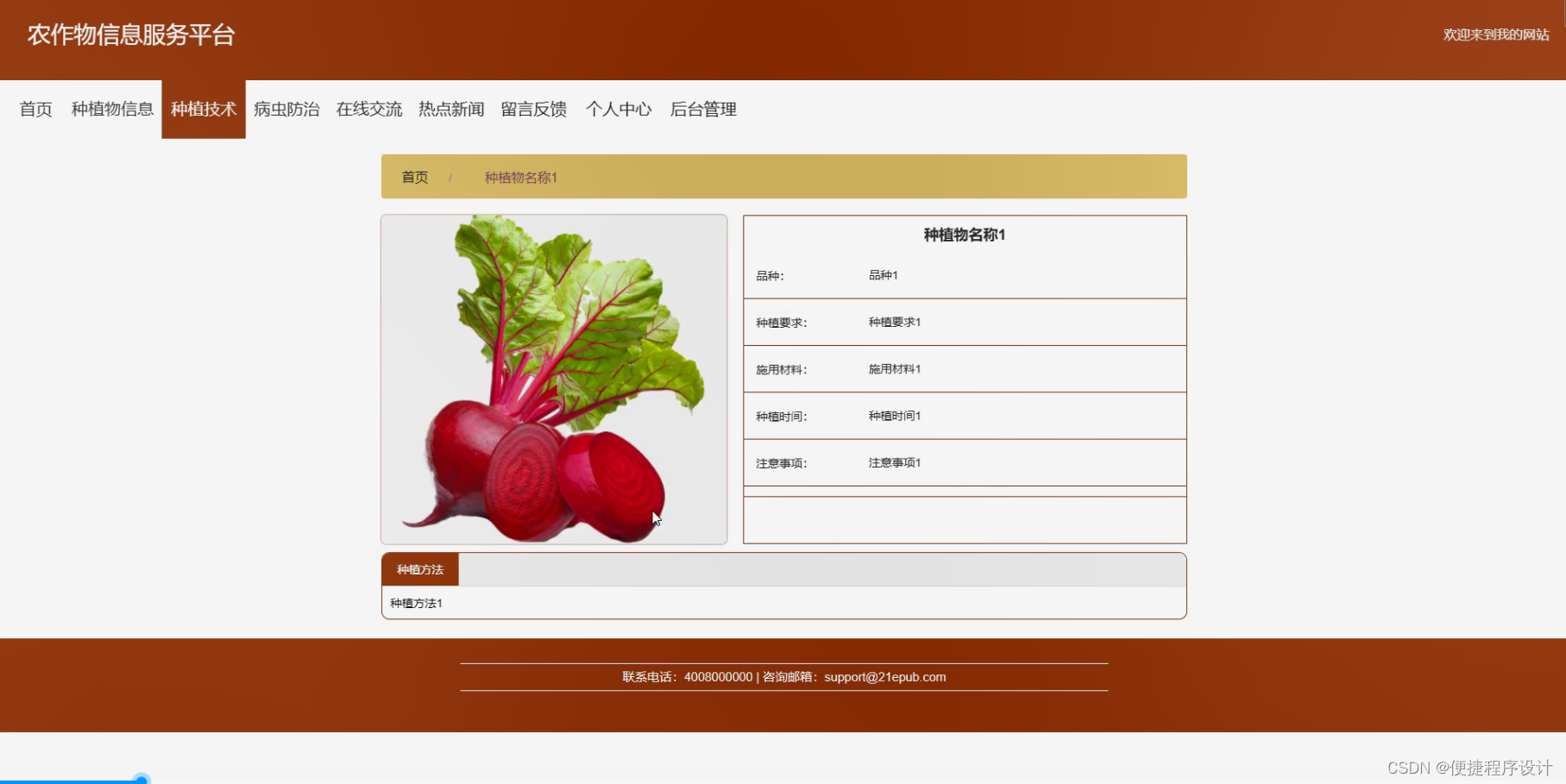Open the 病虫防治 page
This screenshot has height=784, width=1566.
(286, 110)
